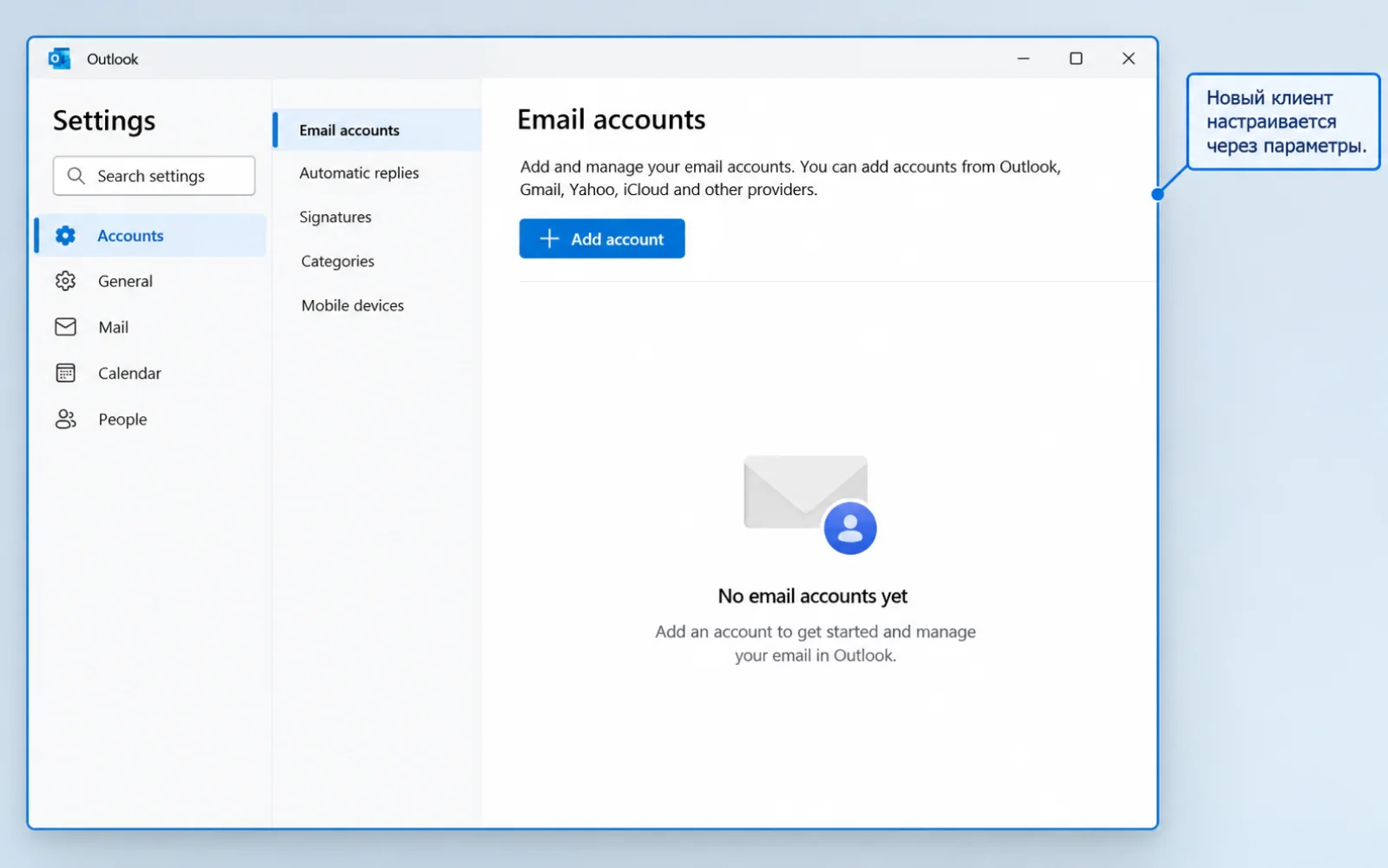Screen dimensions: 1388x868
Task: Open the General settings section
Action: 151,281
